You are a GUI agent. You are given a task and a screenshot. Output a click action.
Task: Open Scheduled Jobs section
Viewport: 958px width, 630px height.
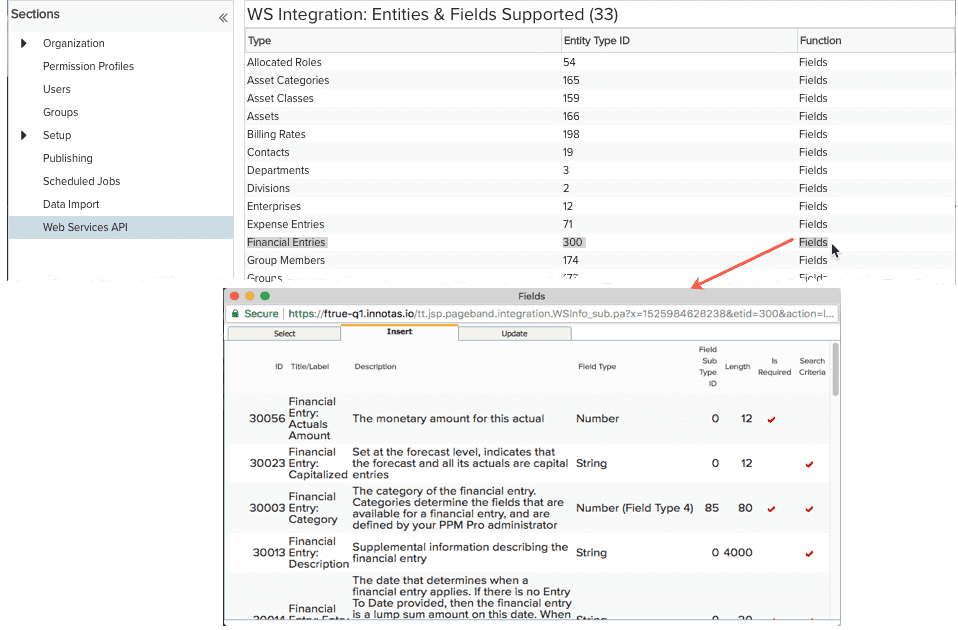(81, 181)
